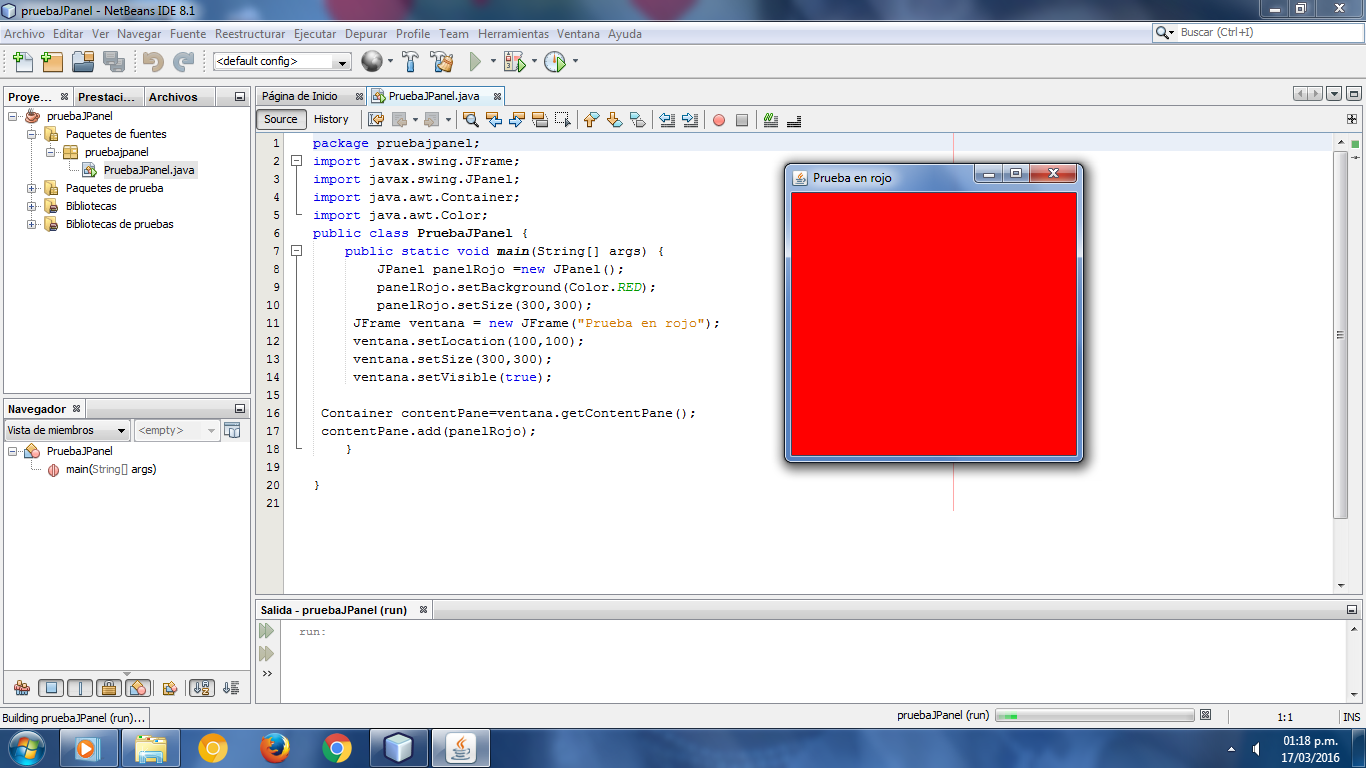Open a project with the Open Project icon
This screenshot has height=768, width=1366.
(x=83, y=61)
